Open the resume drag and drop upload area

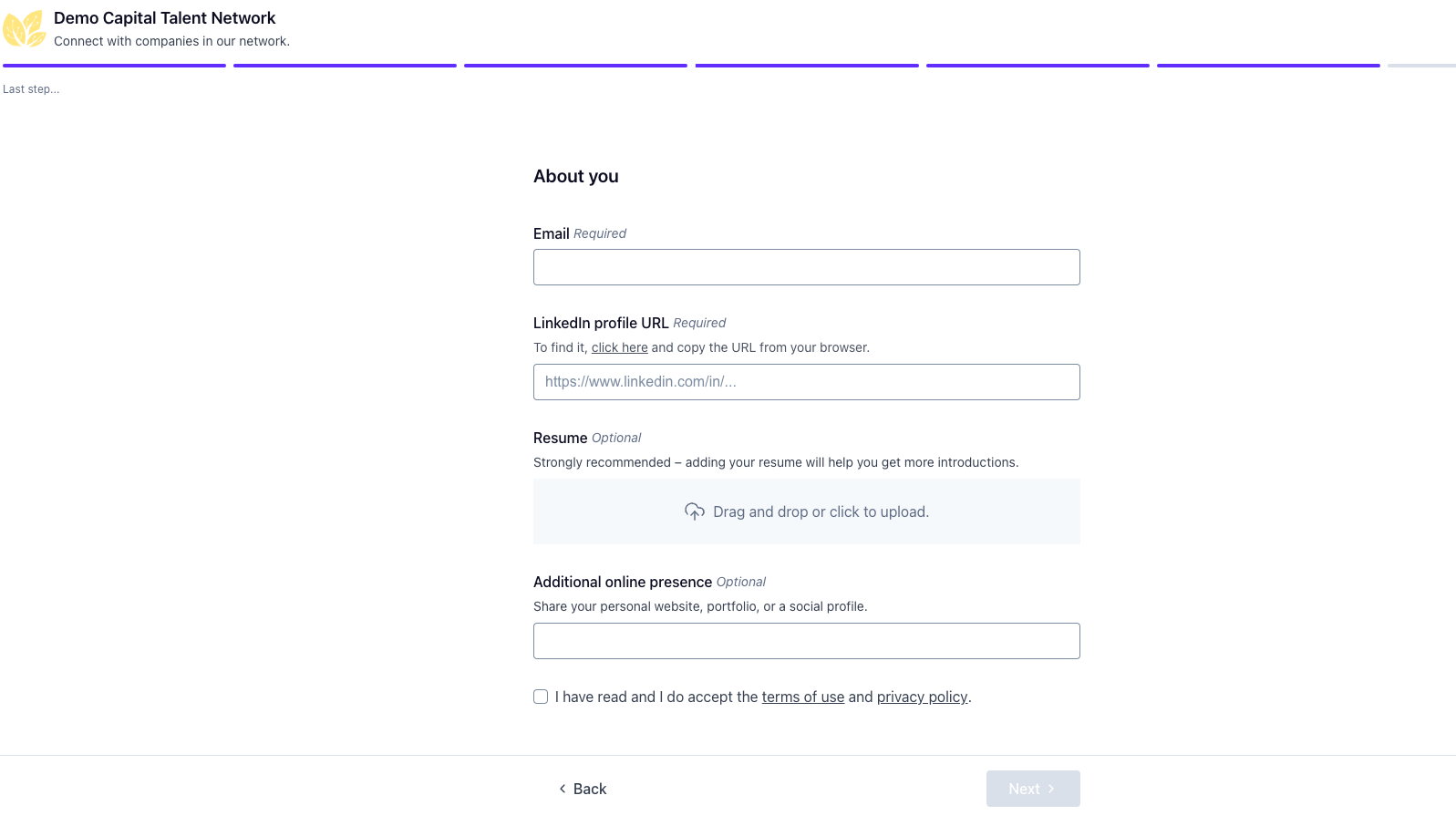807,511
